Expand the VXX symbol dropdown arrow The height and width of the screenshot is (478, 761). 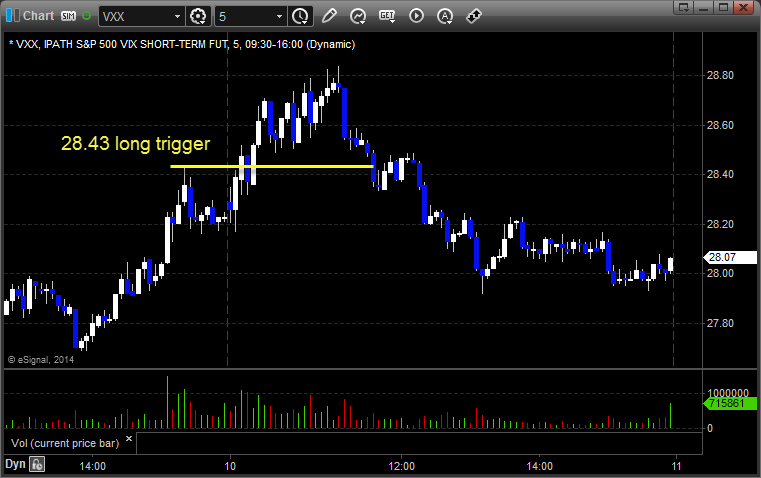click(177, 16)
